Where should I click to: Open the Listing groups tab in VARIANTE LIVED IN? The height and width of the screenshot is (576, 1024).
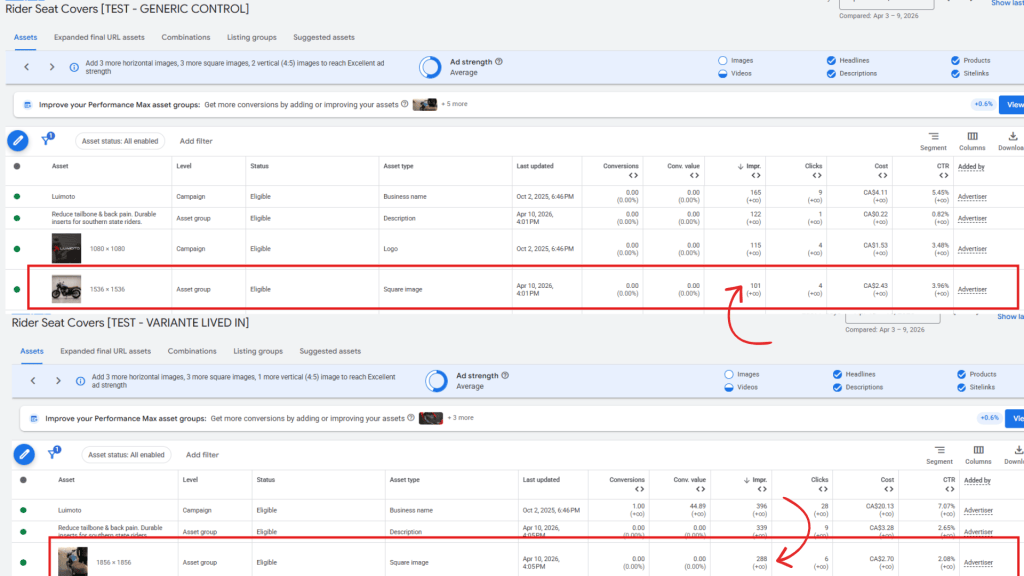(258, 351)
